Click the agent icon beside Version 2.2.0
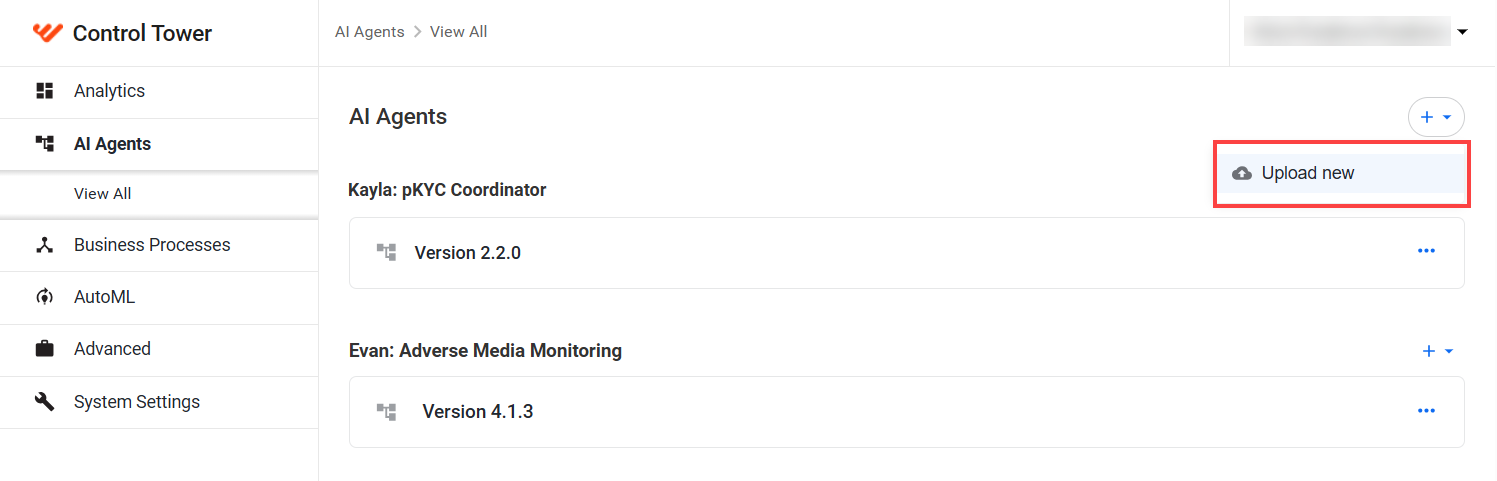The width and height of the screenshot is (1497, 481). (x=387, y=253)
